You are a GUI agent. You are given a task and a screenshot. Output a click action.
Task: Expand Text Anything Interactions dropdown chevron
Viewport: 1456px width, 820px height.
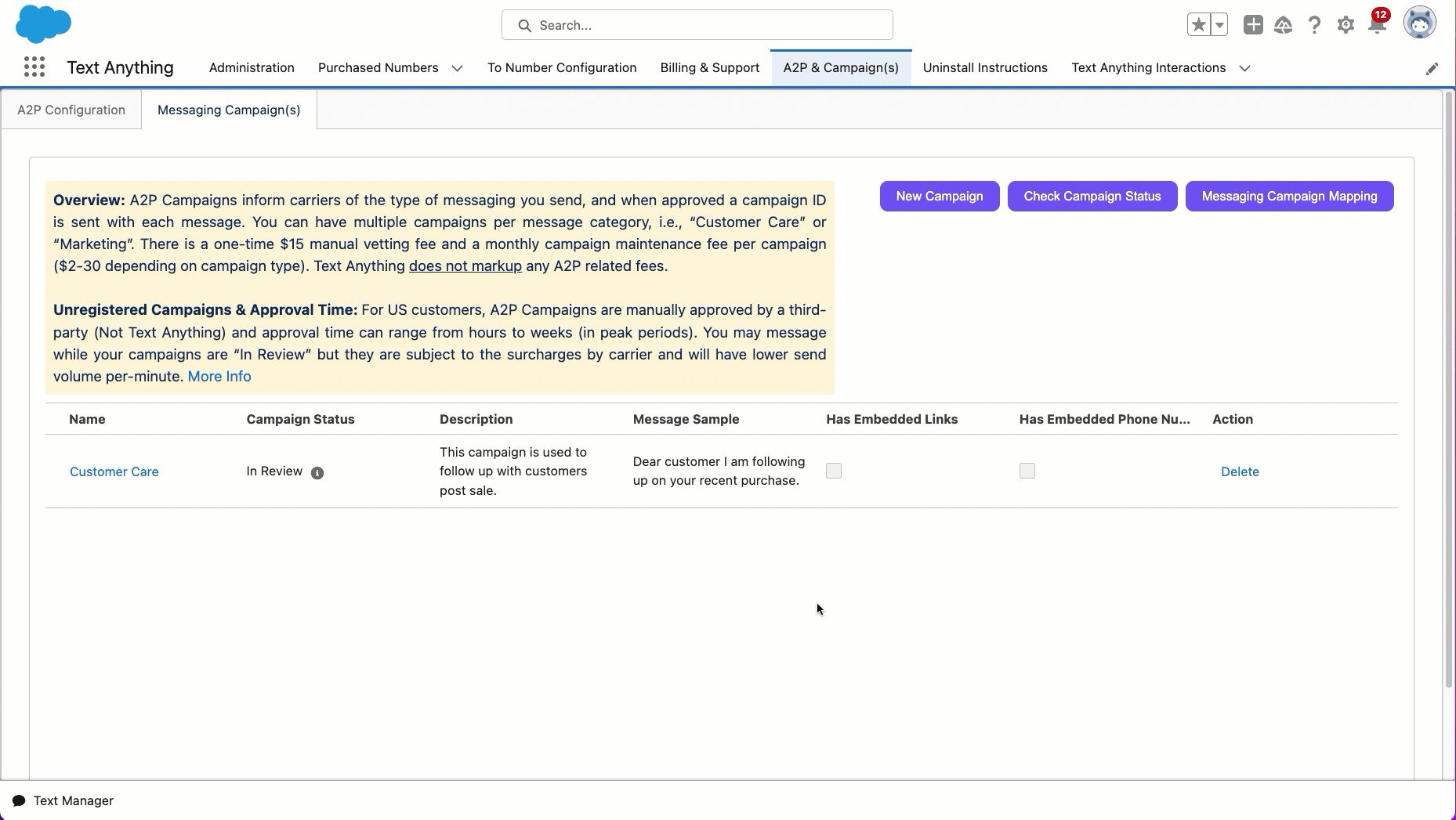click(1244, 68)
